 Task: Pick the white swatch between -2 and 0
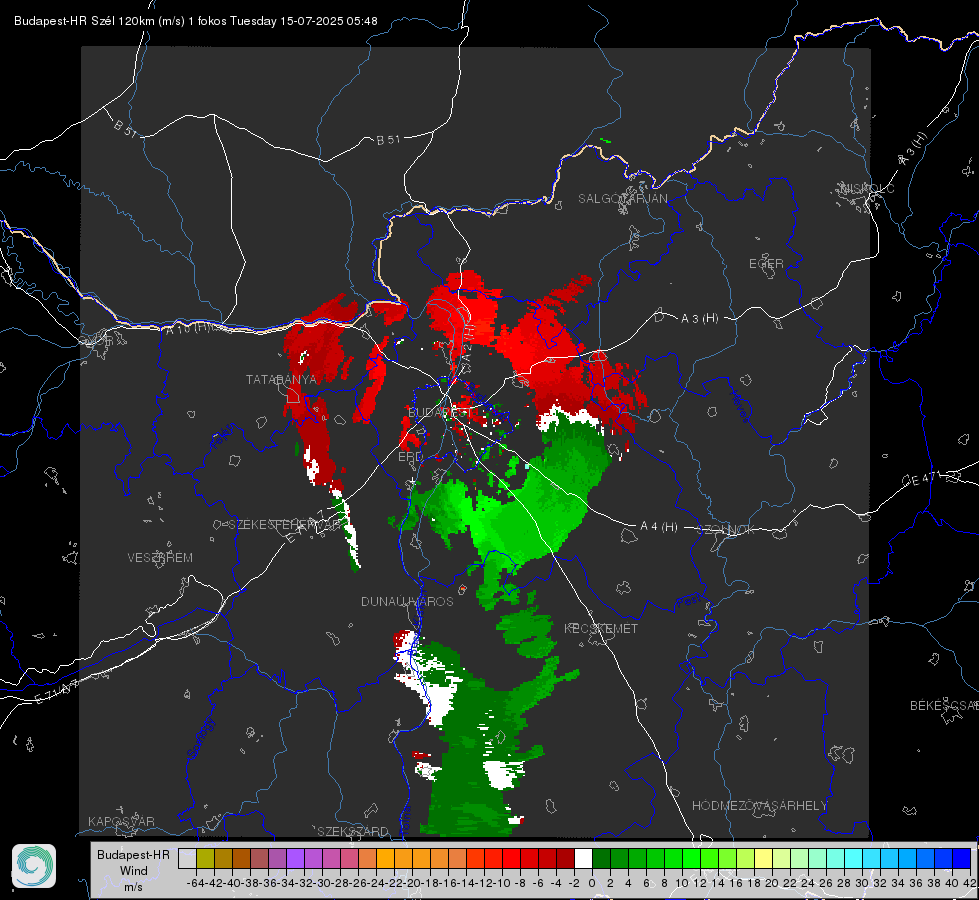[x=583, y=858]
